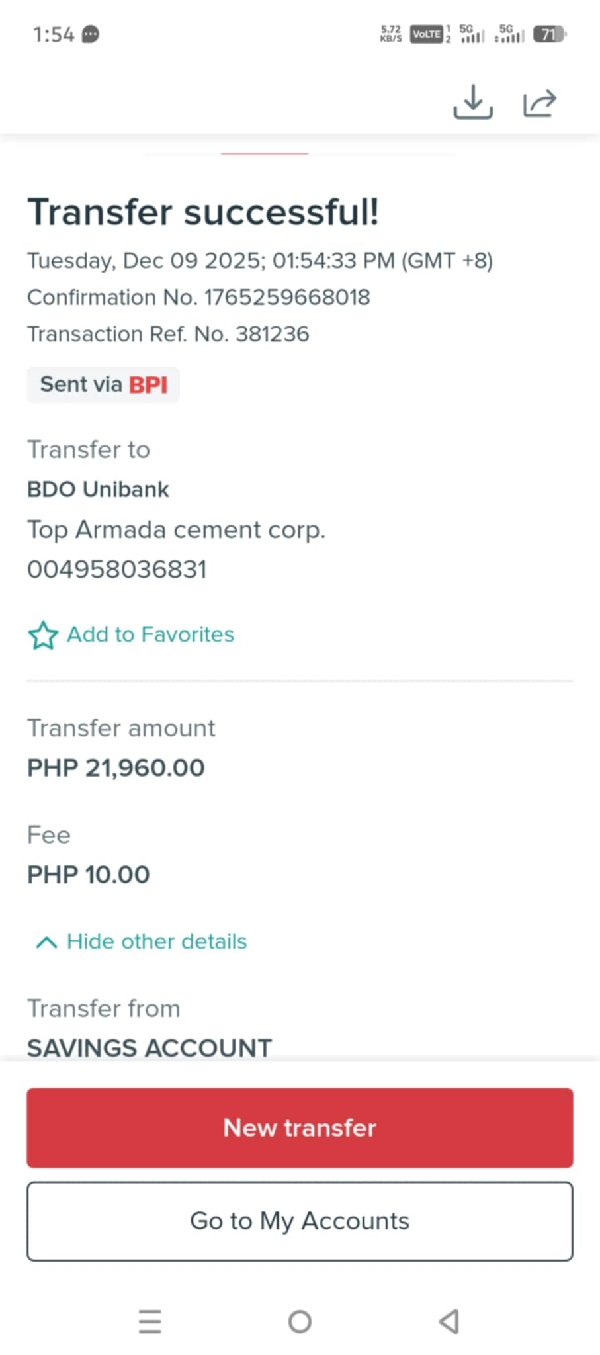Tap the download receipt icon
Image resolution: width=600 pixels, height=1355 pixels.
click(x=473, y=102)
